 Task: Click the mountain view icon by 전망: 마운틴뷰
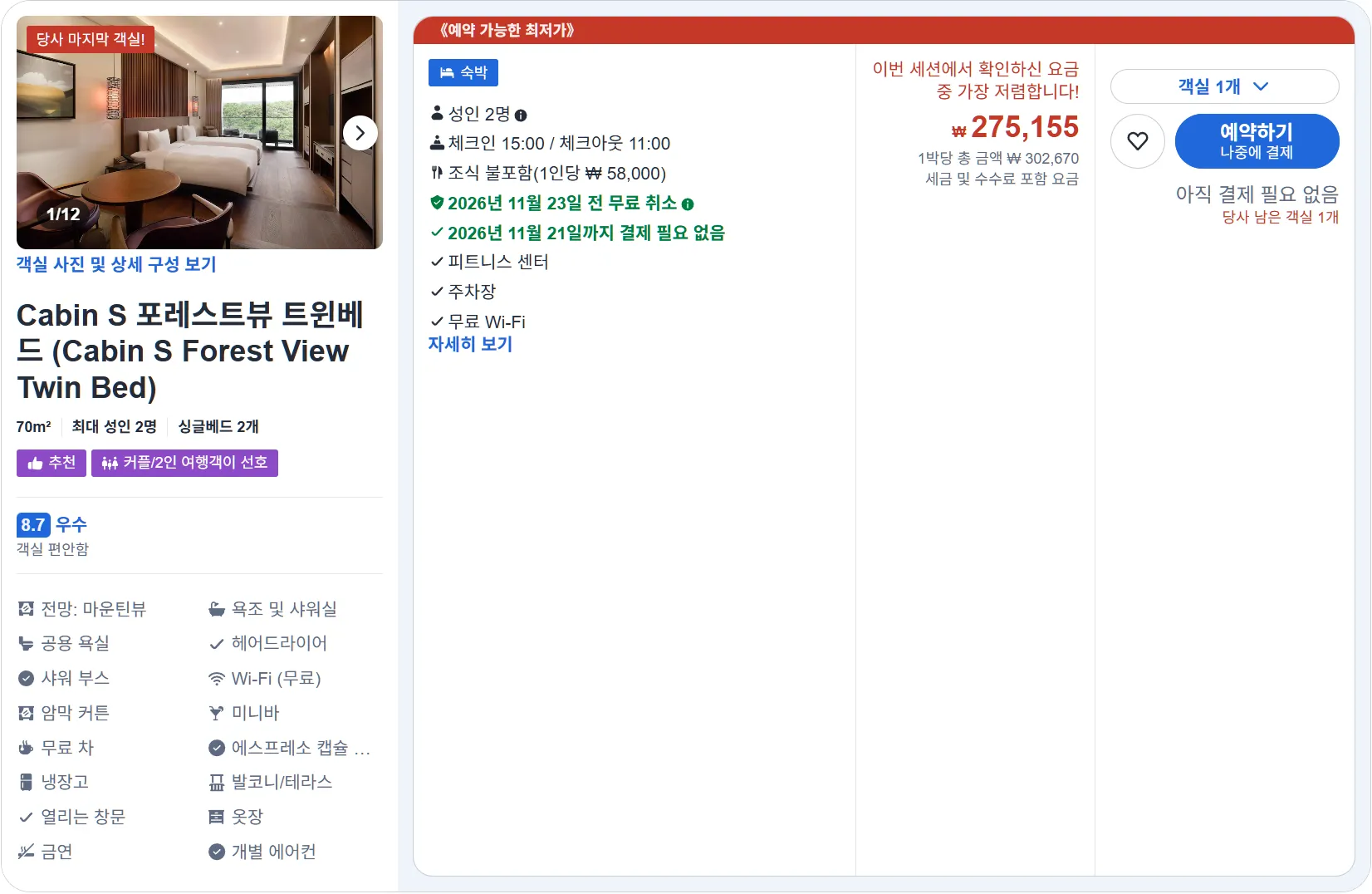click(x=26, y=609)
